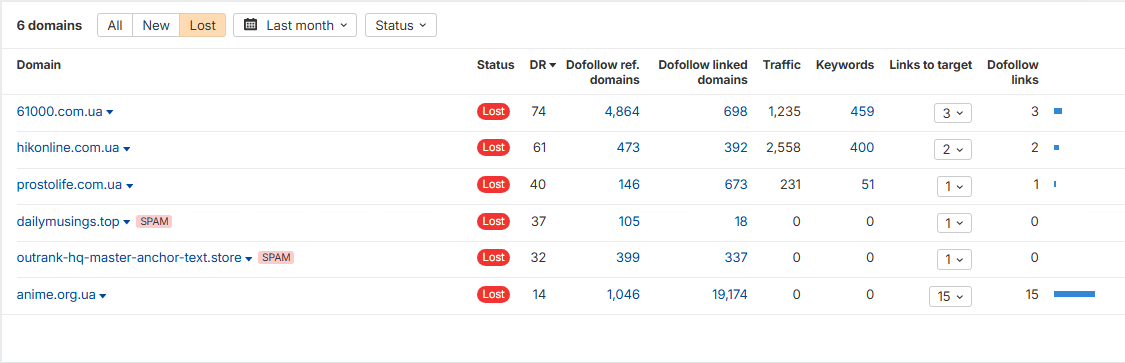The height and width of the screenshot is (363, 1125).
Task: Open links to target dropdown showing 3
Action: tap(953, 113)
